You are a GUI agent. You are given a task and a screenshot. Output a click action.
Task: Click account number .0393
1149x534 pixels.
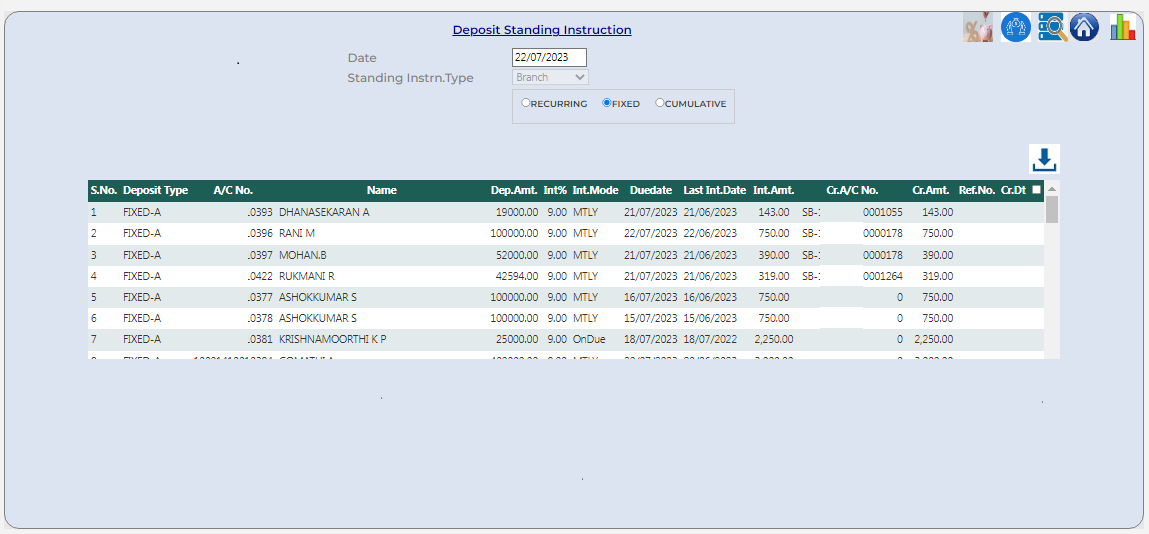pyautogui.click(x=260, y=212)
